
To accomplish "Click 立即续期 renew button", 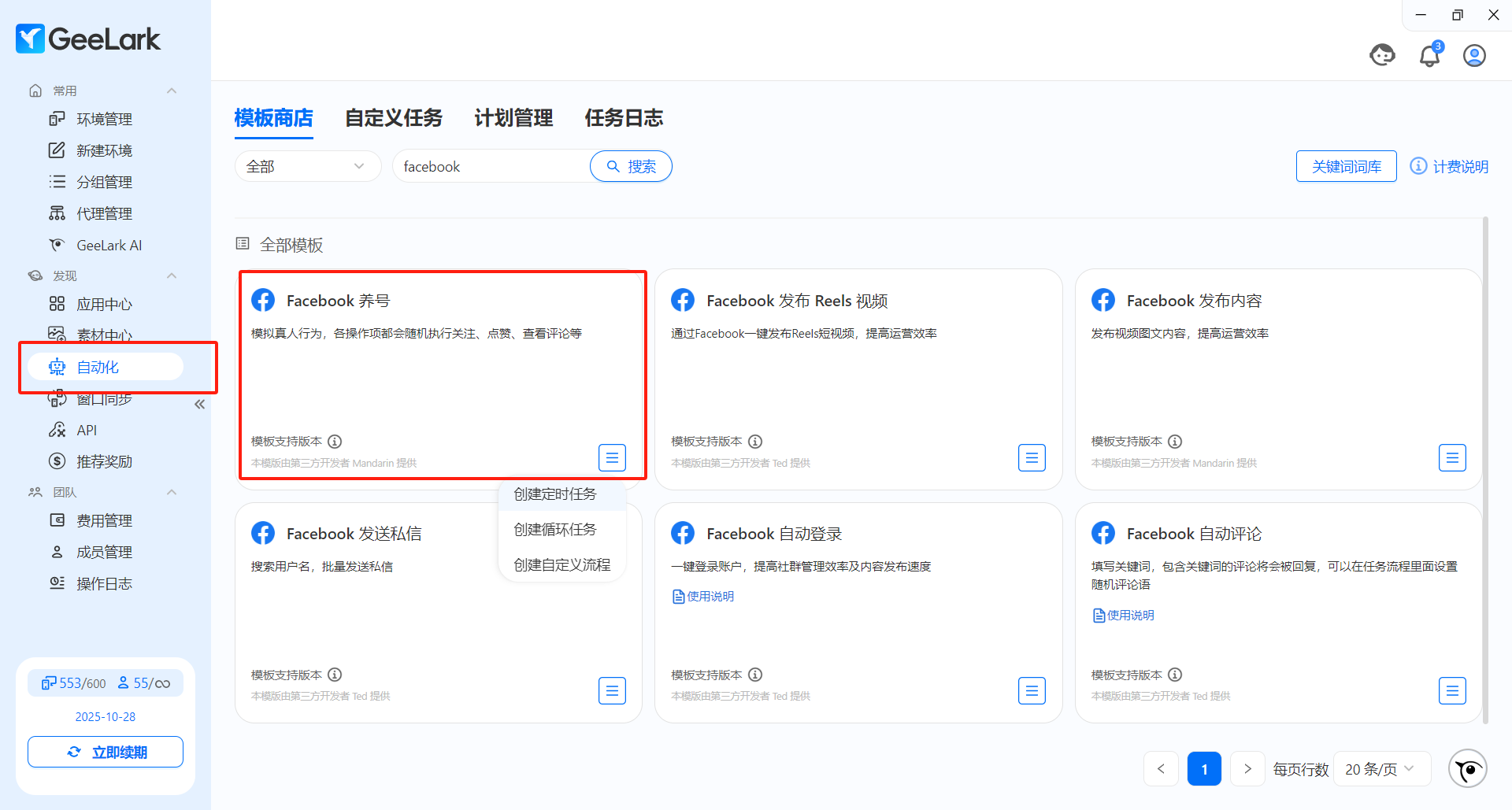I will tap(106, 752).
